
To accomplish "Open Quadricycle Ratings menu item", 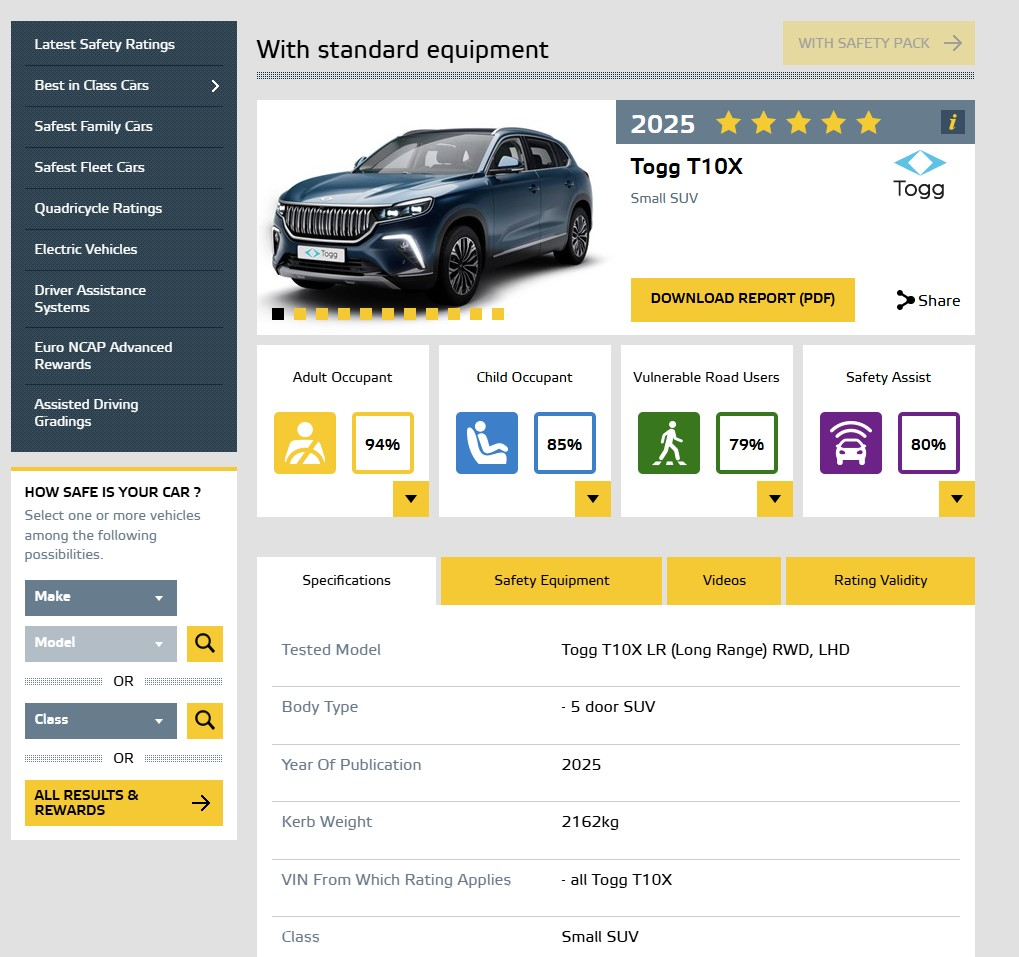I will point(123,208).
